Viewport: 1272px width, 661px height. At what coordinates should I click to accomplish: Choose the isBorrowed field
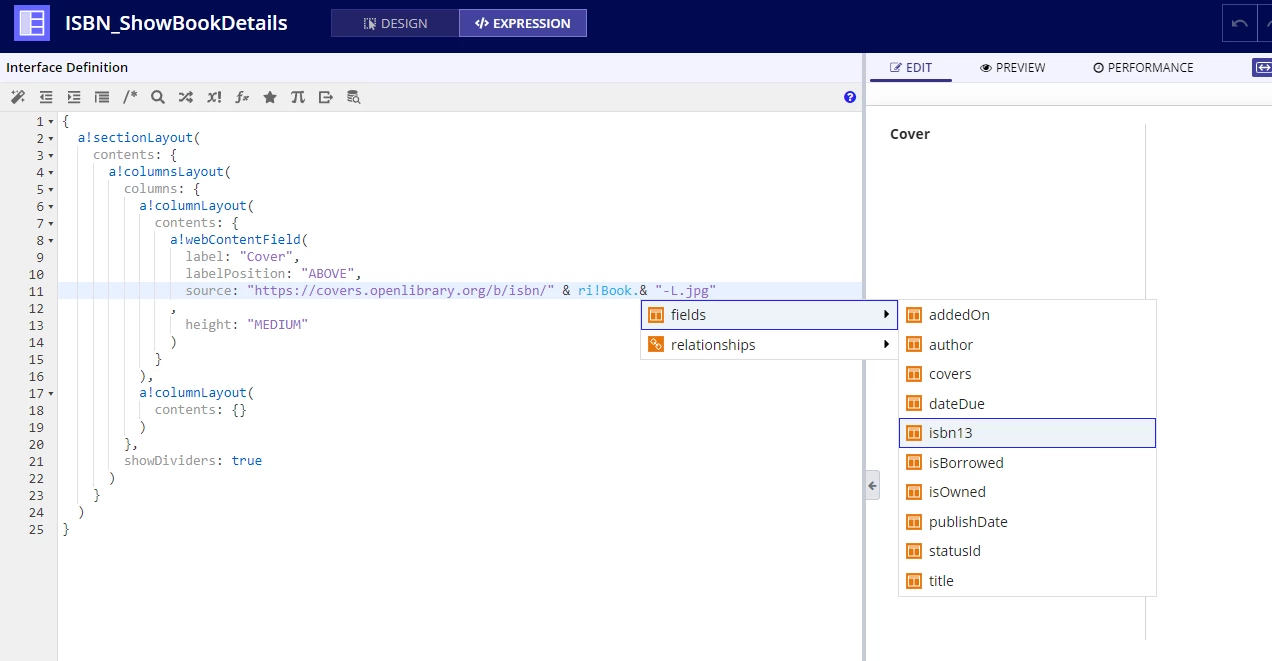click(x=1027, y=463)
